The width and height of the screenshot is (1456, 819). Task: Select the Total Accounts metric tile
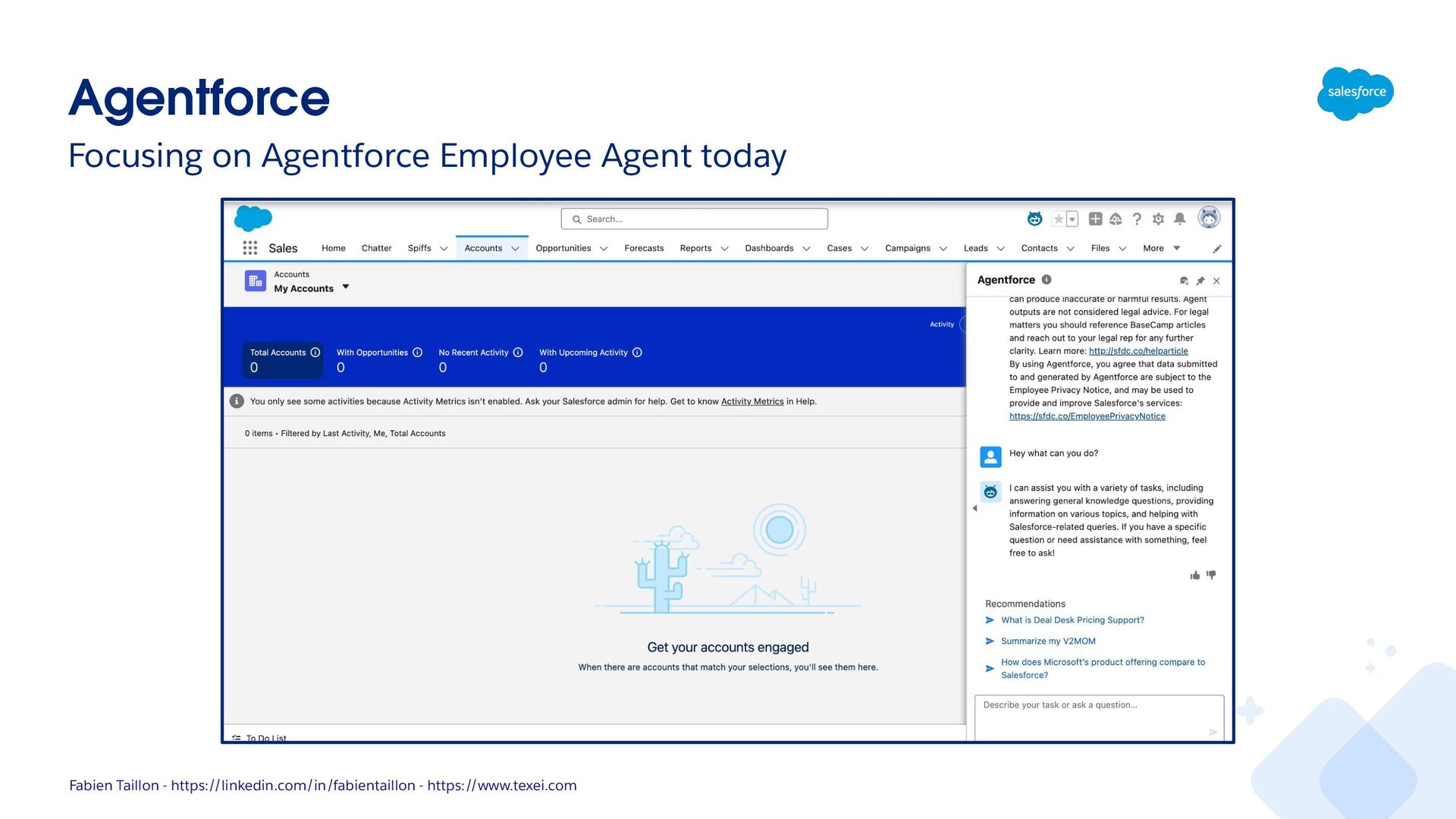coord(284,360)
